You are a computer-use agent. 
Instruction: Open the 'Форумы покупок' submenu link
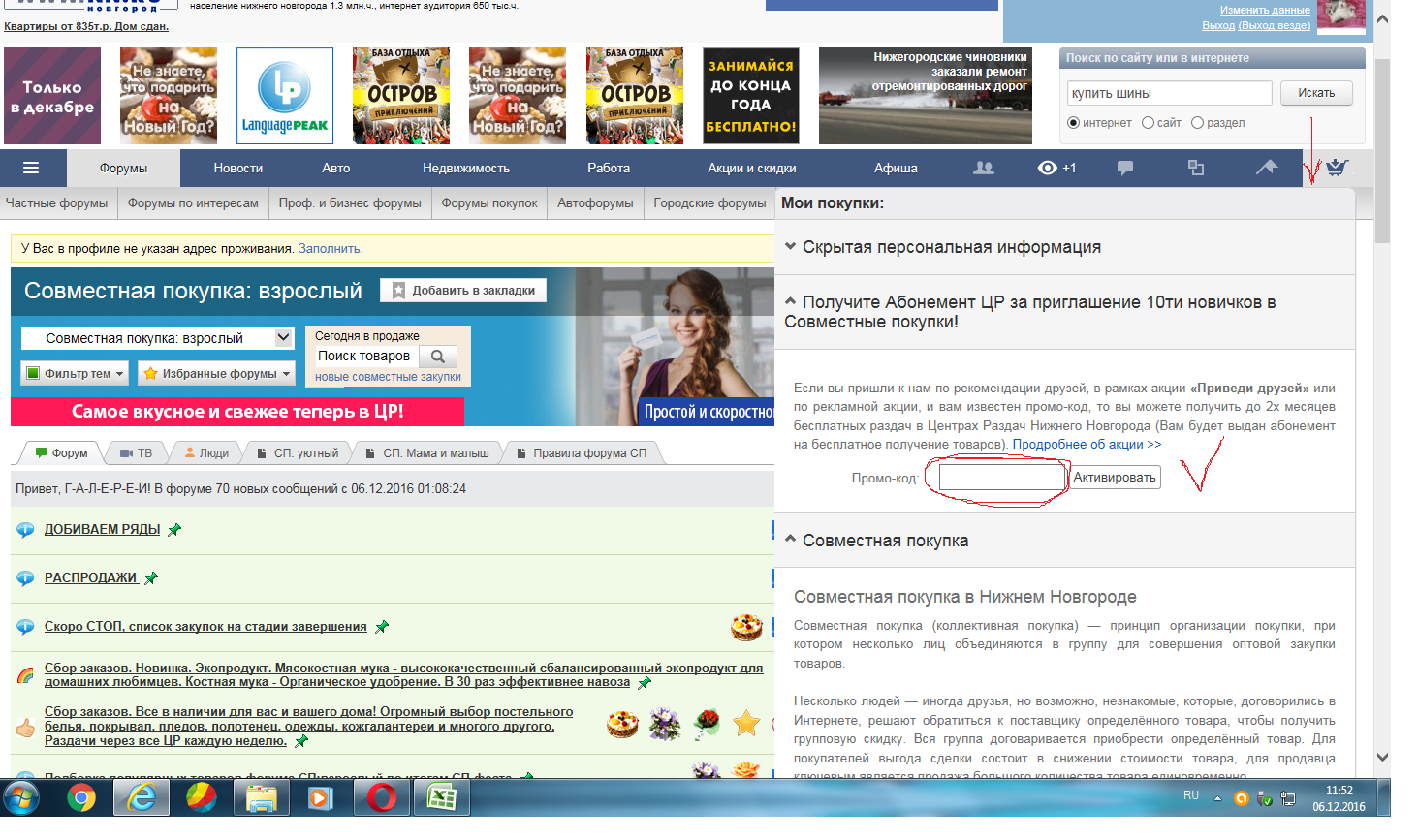pos(489,203)
